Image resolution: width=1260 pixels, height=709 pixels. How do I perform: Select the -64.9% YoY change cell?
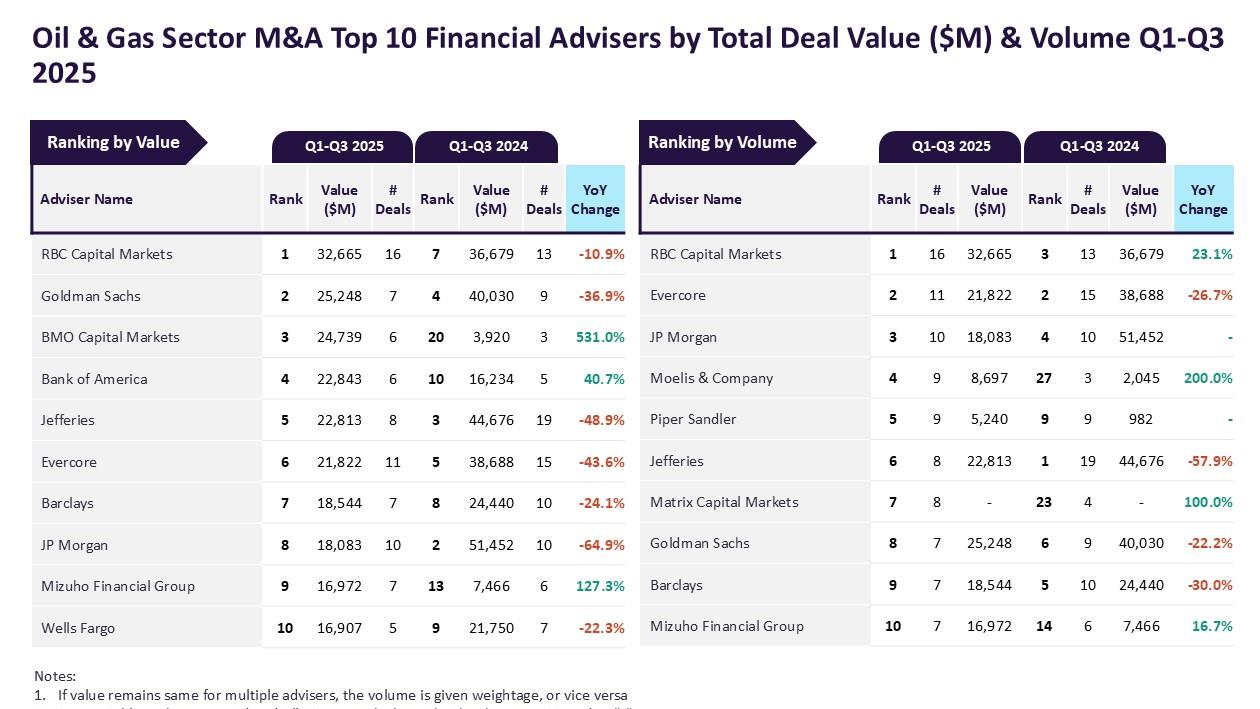[601, 545]
